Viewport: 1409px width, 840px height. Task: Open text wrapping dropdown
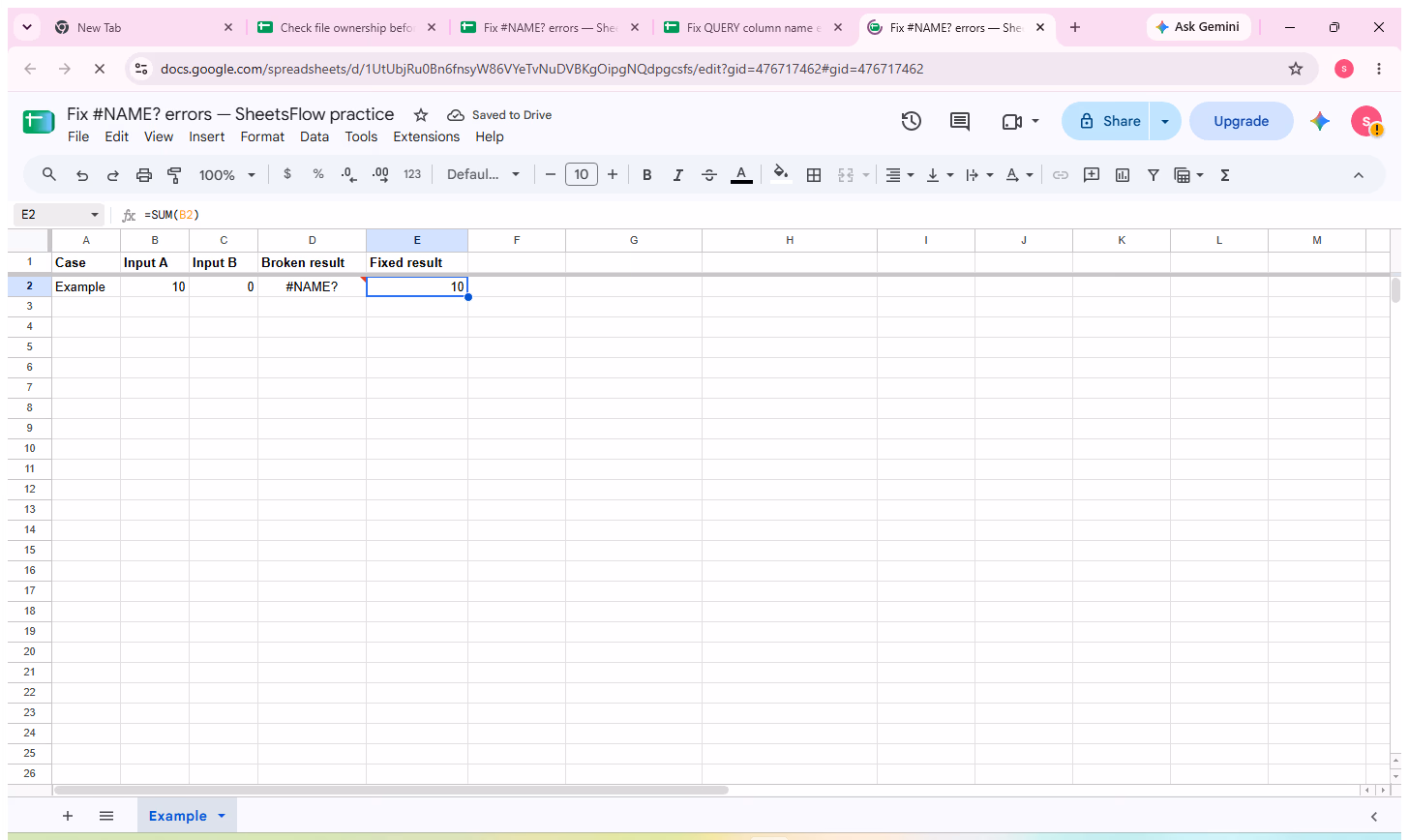979,175
